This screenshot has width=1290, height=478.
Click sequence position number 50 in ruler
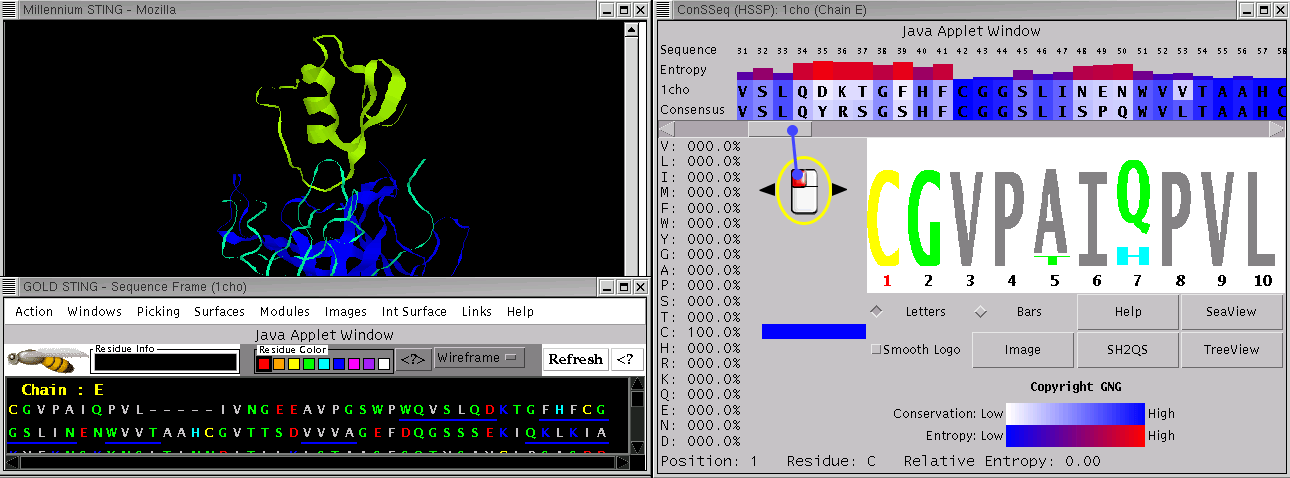1122,50
